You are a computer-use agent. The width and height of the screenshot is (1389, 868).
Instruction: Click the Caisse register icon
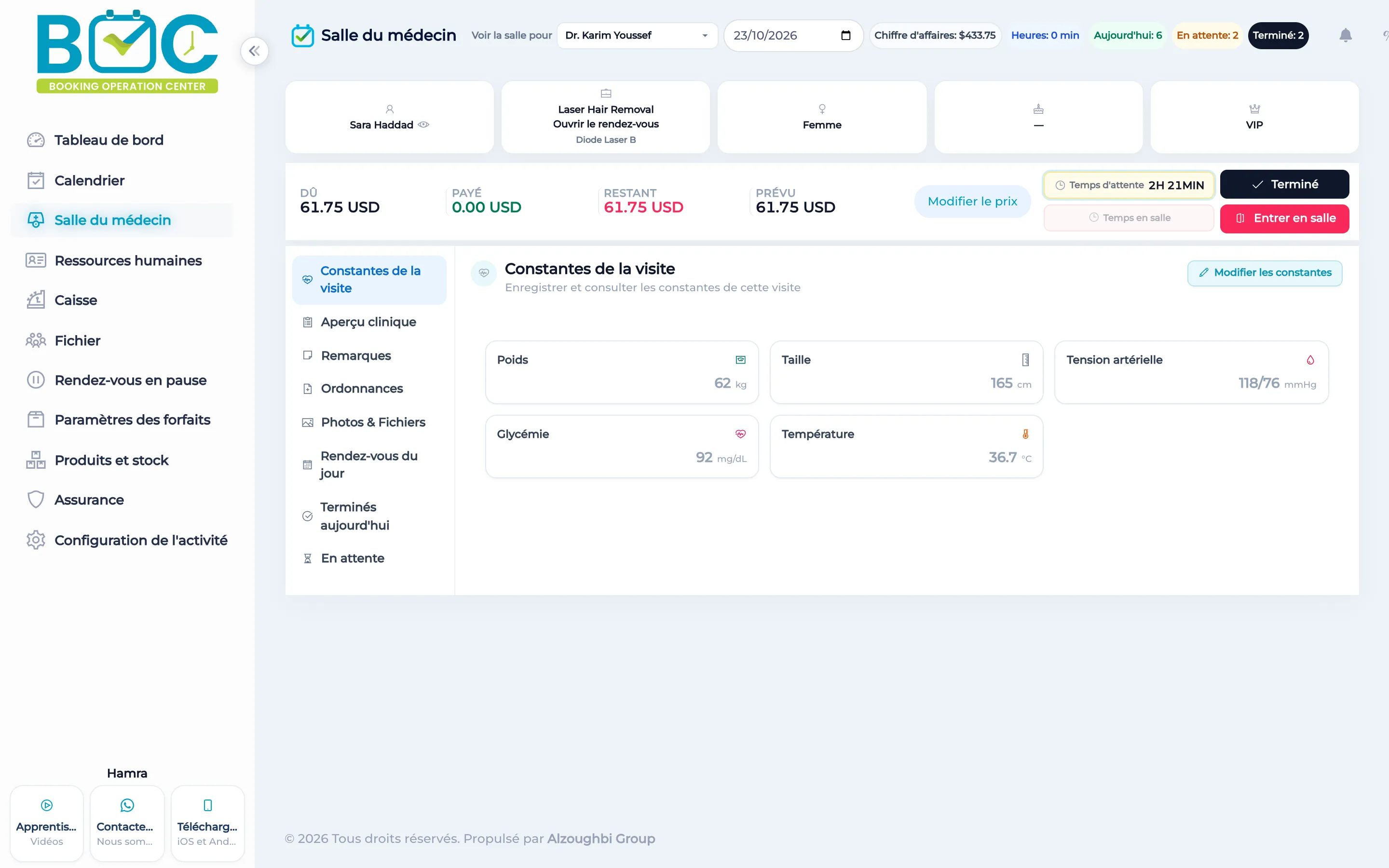(x=36, y=300)
